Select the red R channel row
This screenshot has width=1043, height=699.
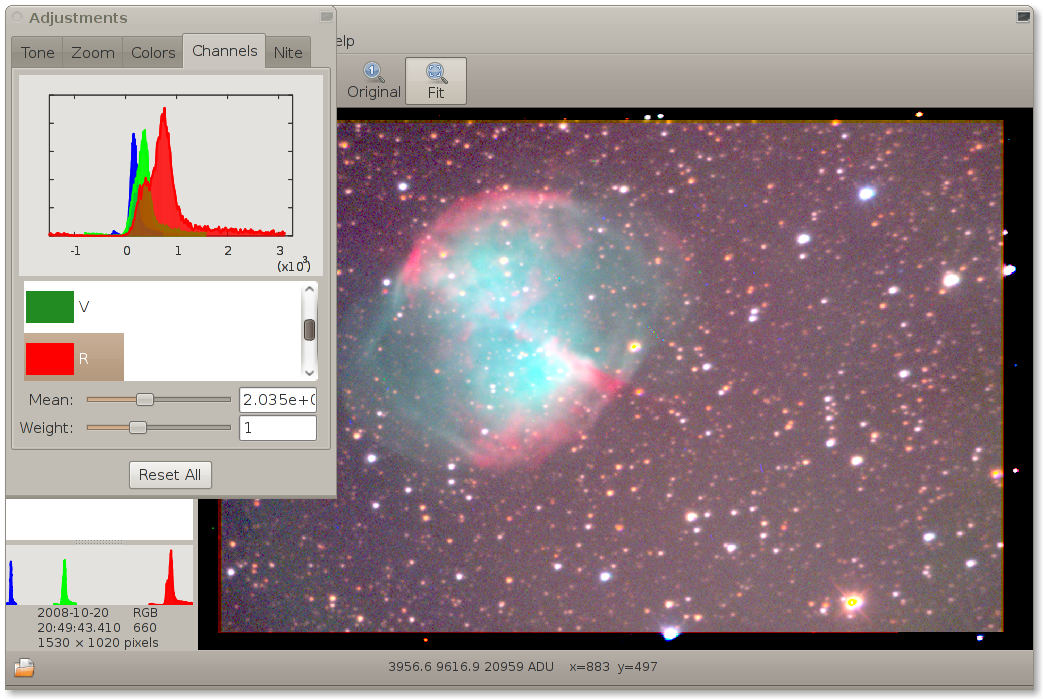[x=74, y=357]
